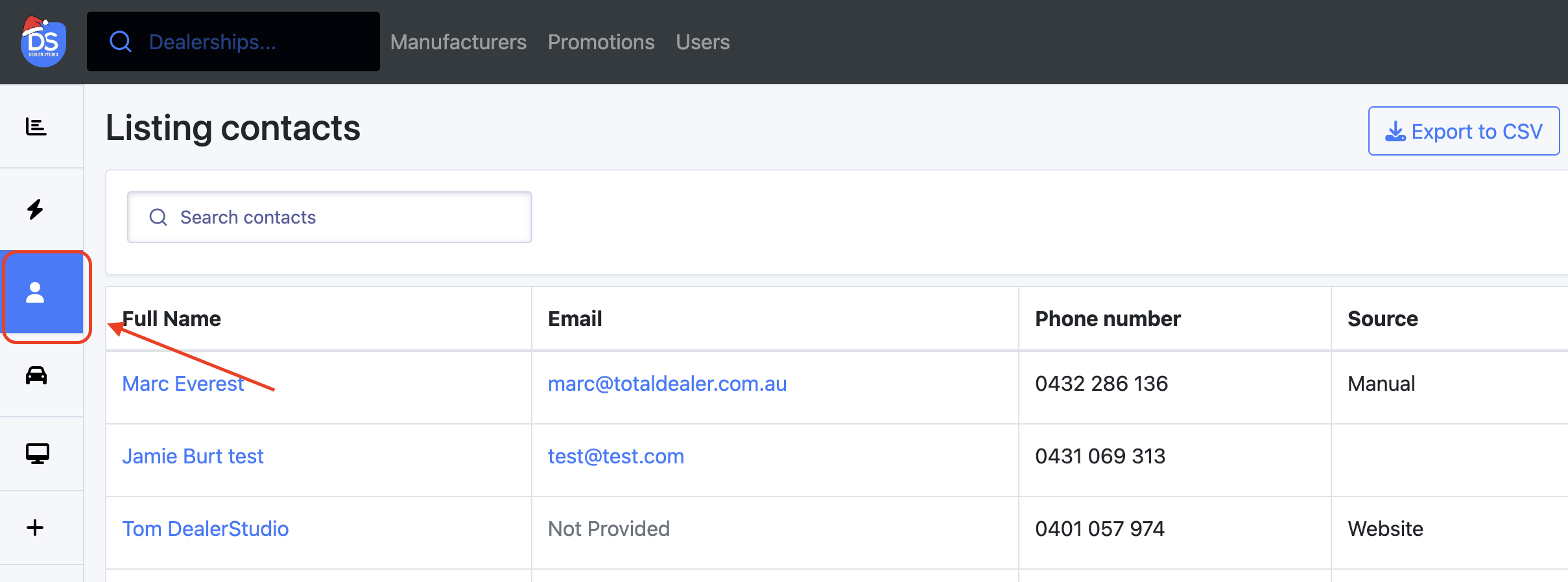The width and height of the screenshot is (1568, 582).
Task: Open Jamie Burt test contact
Action: (193, 456)
